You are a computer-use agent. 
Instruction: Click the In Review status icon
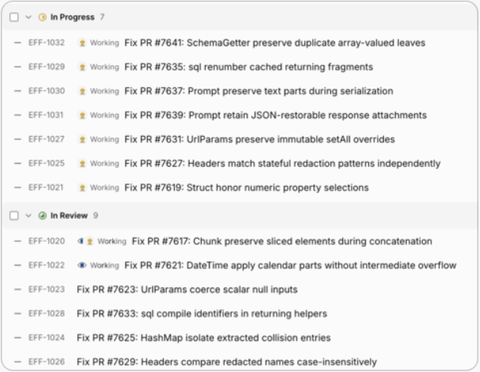(42, 216)
